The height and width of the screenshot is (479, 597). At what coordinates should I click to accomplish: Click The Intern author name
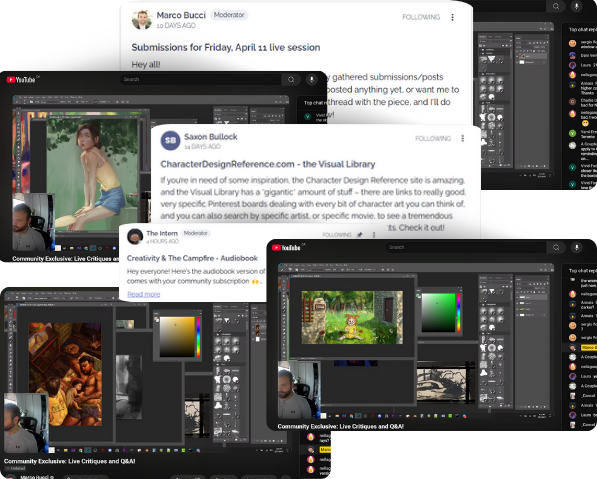tap(162, 233)
